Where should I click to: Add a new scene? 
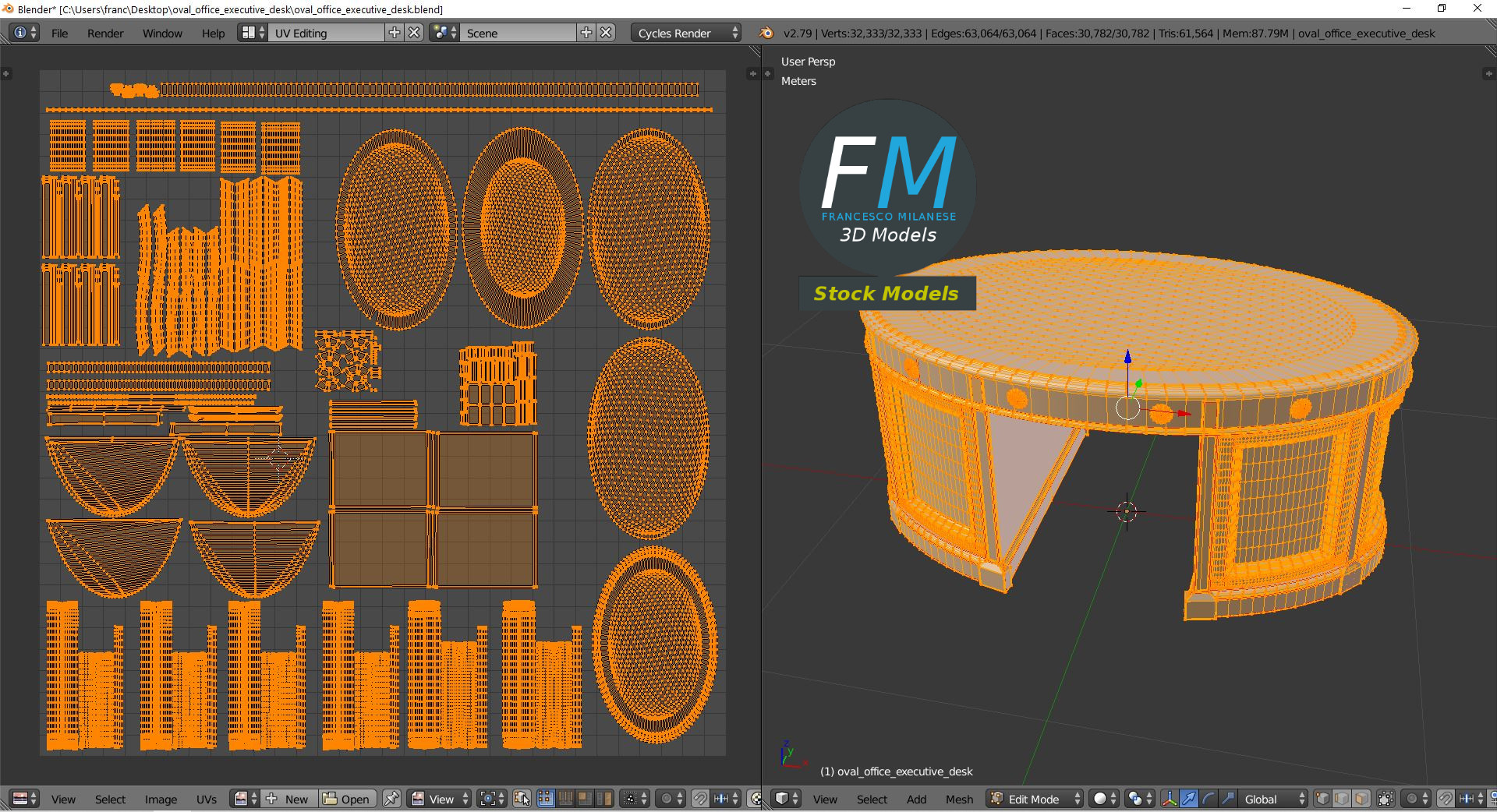(x=586, y=33)
